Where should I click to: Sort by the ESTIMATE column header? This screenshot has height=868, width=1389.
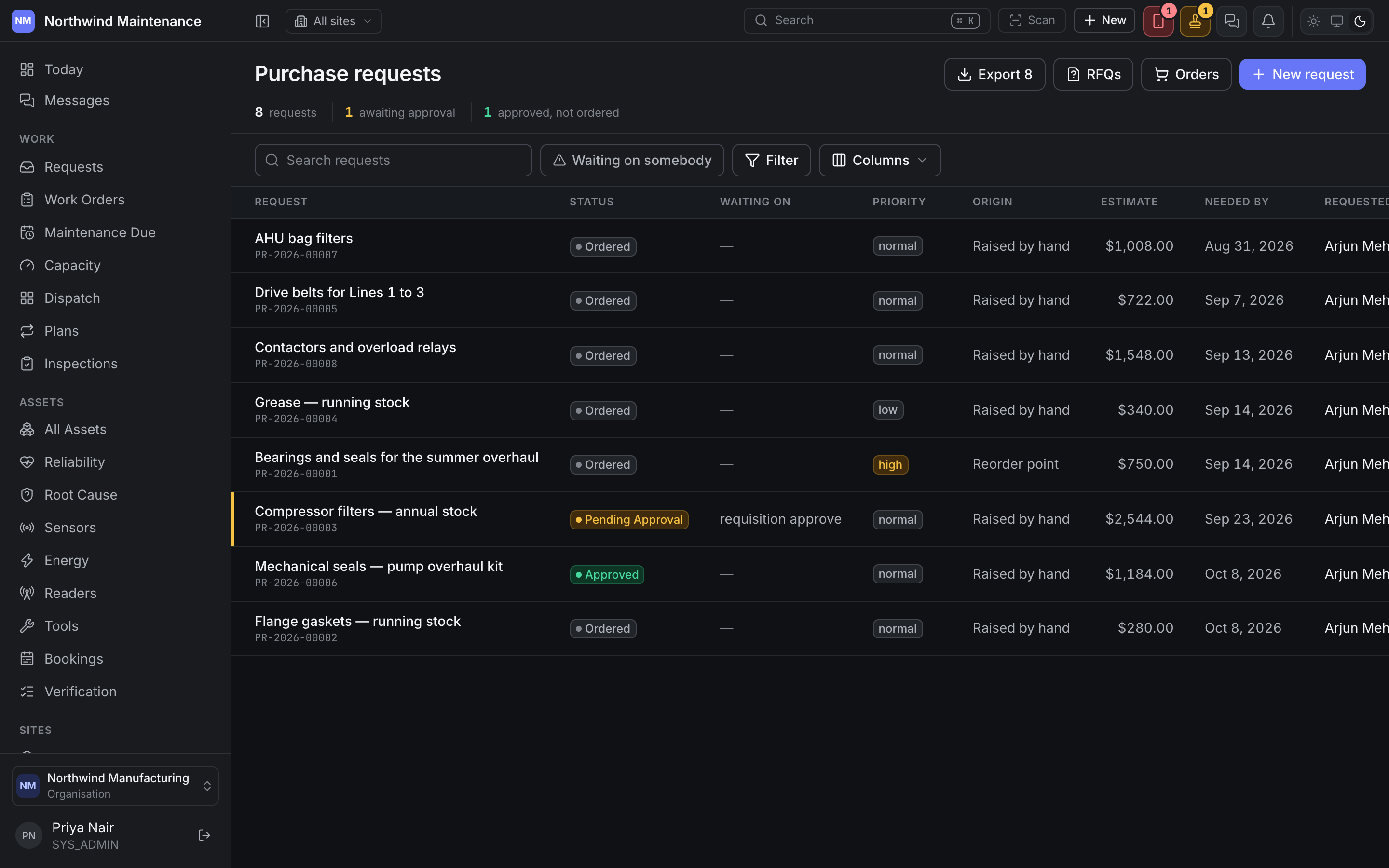tap(1129, 202)
